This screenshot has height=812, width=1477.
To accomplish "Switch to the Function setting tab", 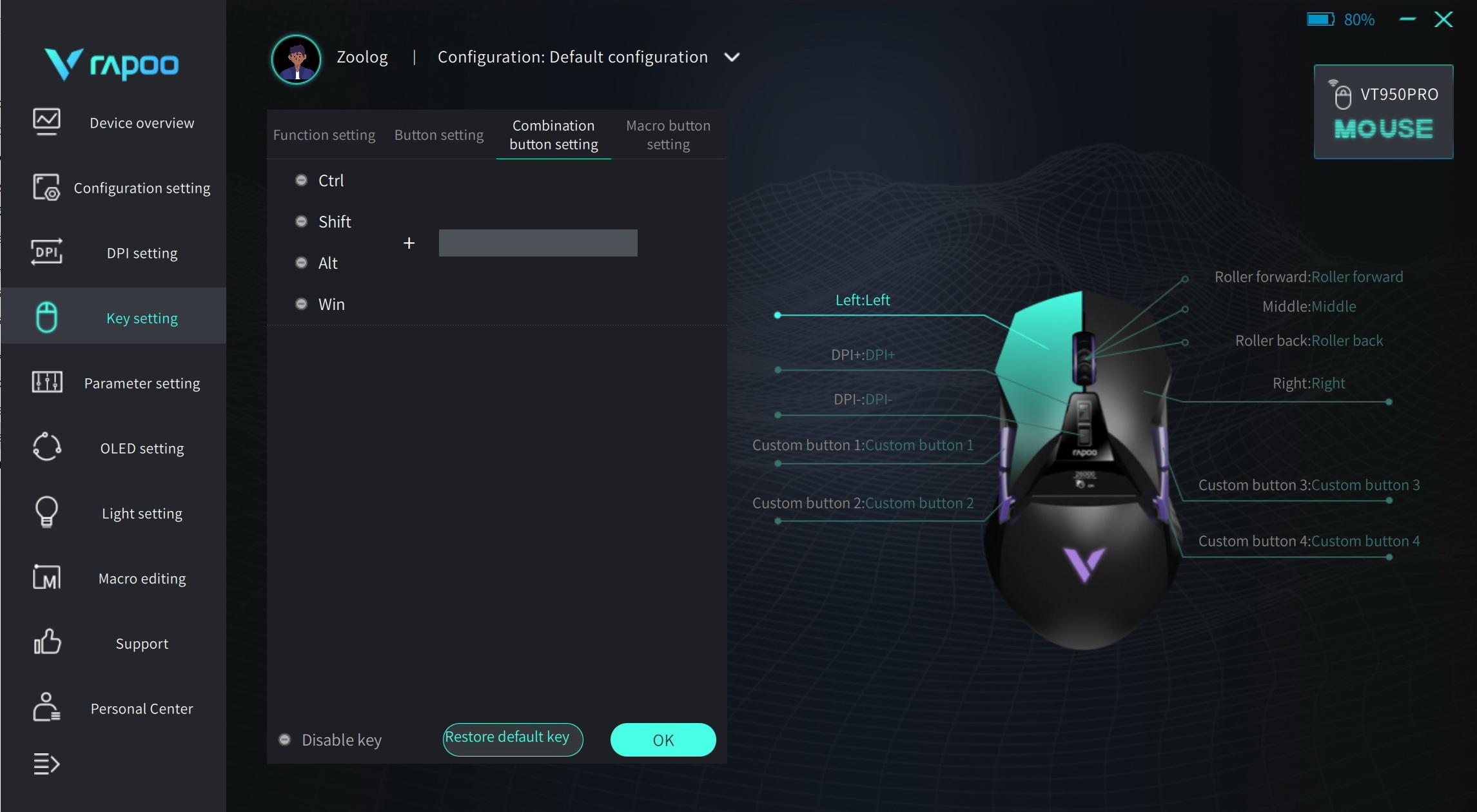I will [x=324, y=135].
